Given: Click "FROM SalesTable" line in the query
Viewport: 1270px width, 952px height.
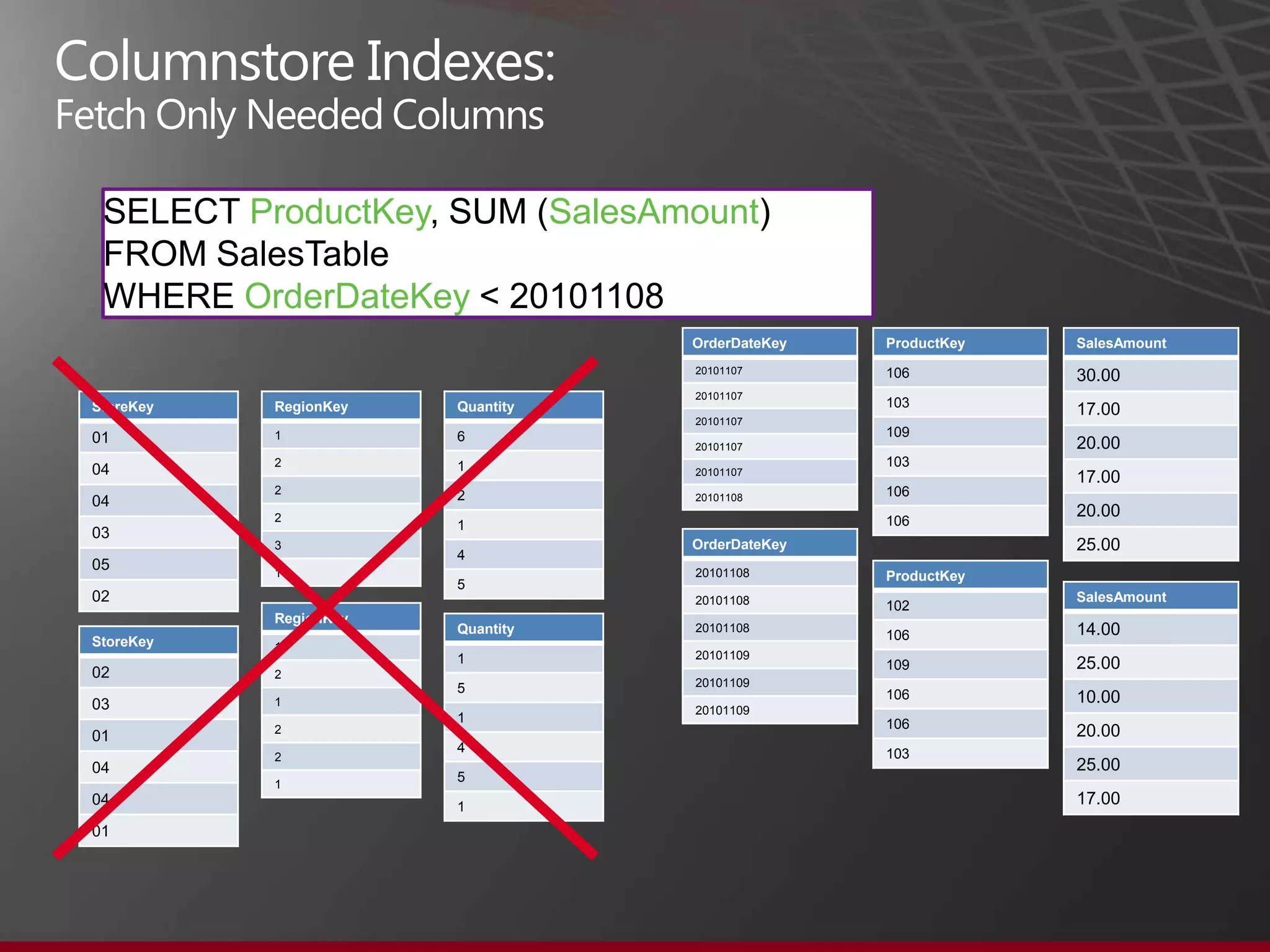Looking at the screenshot, I should (246, 253).
